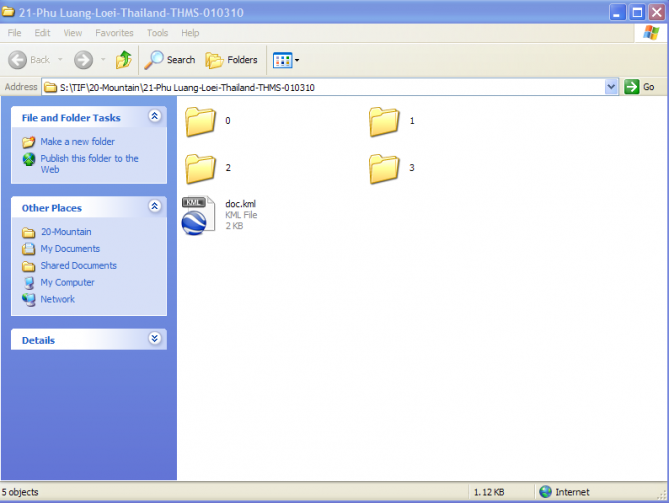Image resolution: width=669 pixels, height=503 pixels.
Task: Click the Windows logo throbber
Action: point(651,33)
